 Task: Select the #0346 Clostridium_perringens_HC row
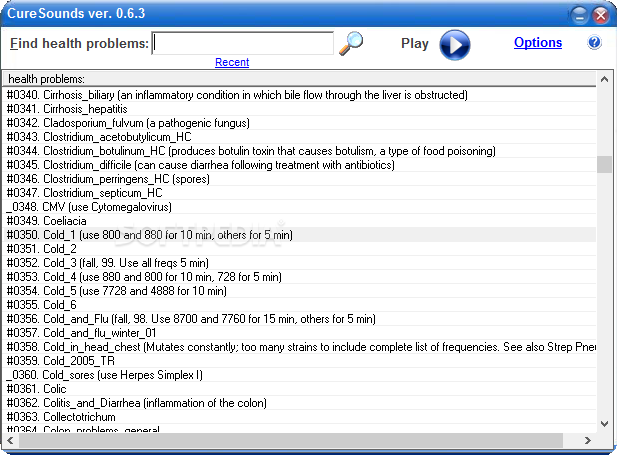point(300,179)
